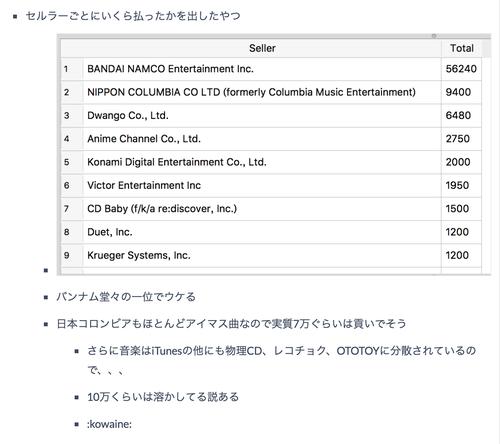Click the line starting さらに音楽はiTunesの他にも
Viewport: 500px width, 444px height.
pos(281,360)
